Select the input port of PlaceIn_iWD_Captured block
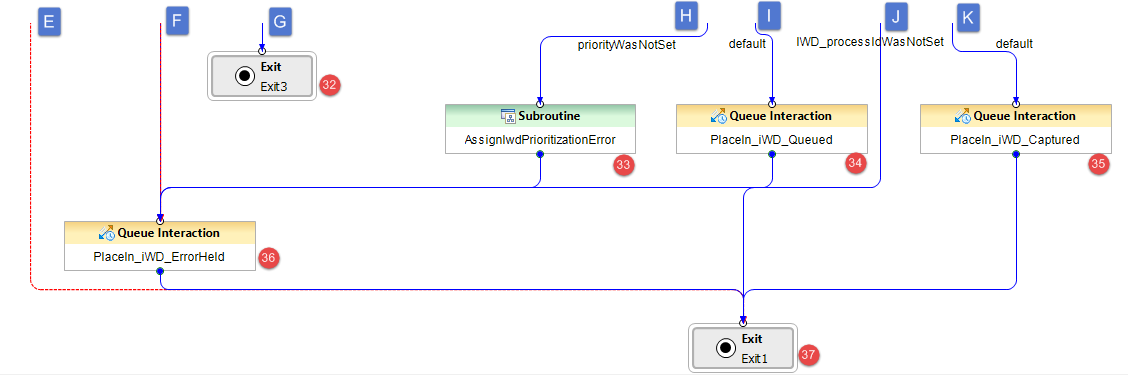The width and height of the screenshot is (1128, 375). 1016,104
